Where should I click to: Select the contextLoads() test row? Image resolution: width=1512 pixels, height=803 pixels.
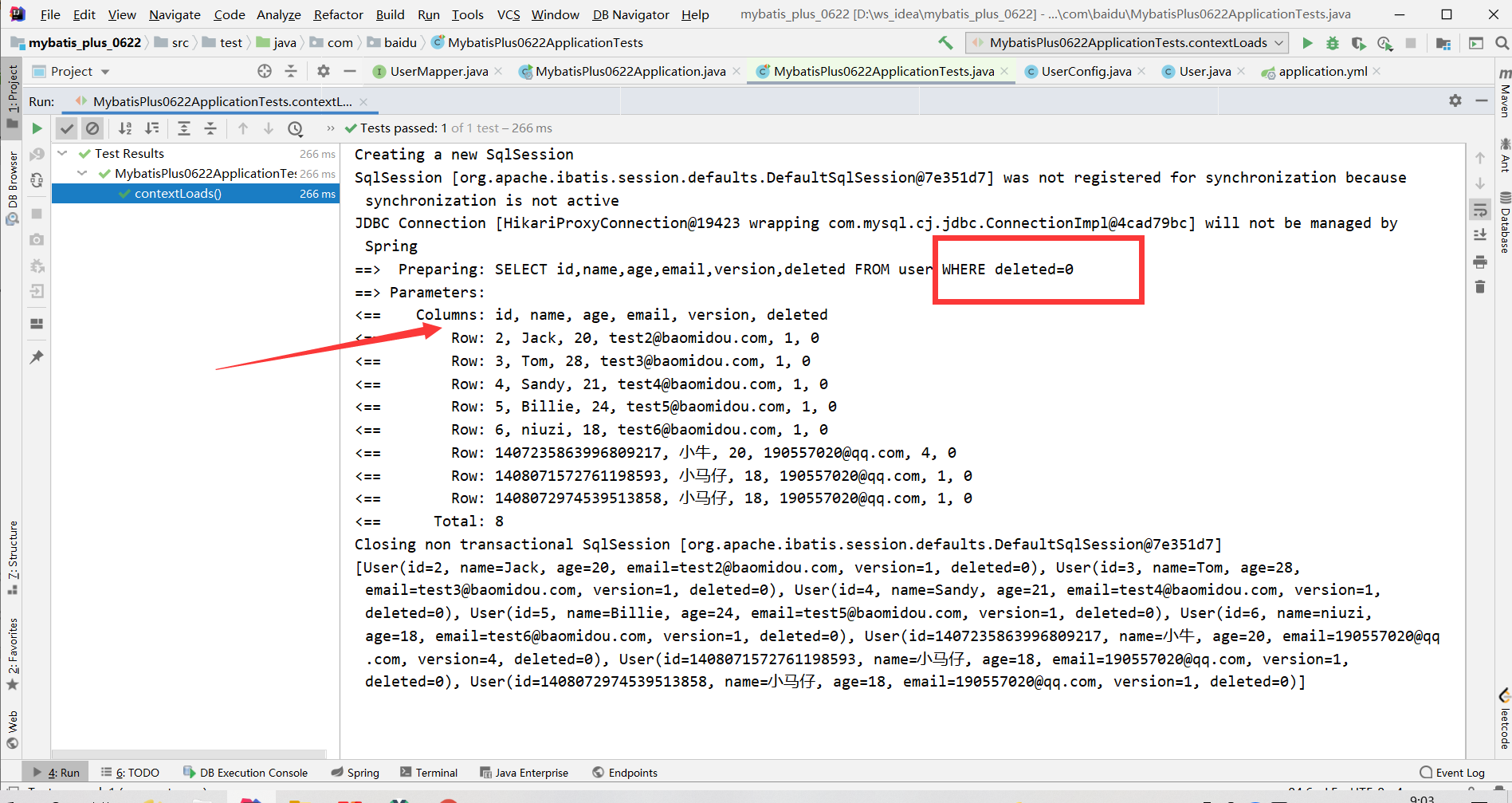point(195,194)
